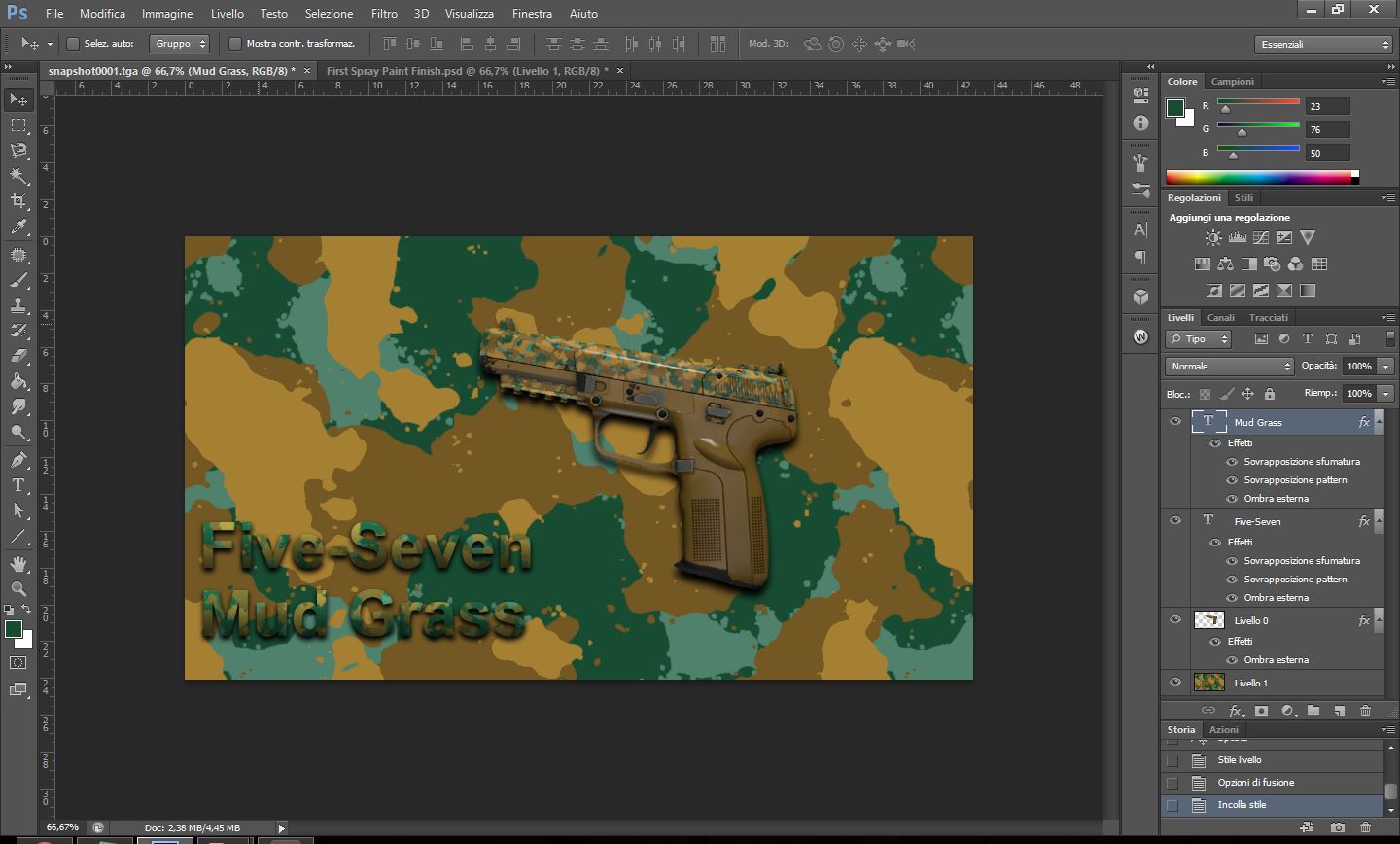Enable the Selez. auto checkbox
Screen dimensions: 1400x844
coord(73,44)
